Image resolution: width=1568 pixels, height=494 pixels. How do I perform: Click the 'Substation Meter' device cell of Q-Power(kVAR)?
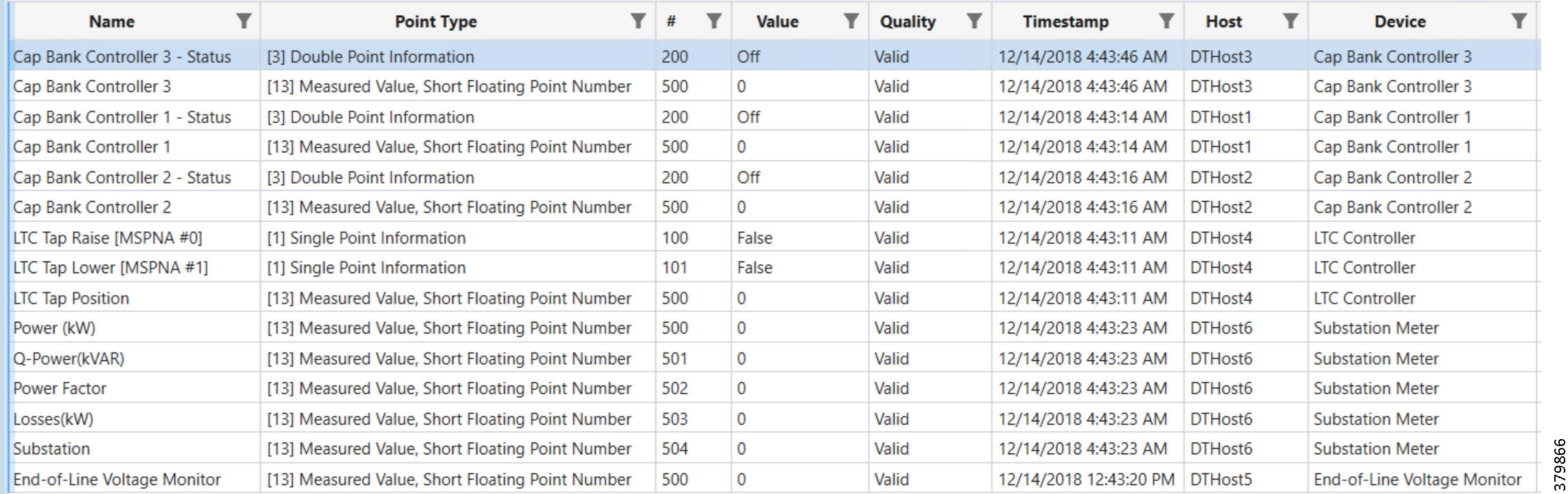pos(1376,359)
